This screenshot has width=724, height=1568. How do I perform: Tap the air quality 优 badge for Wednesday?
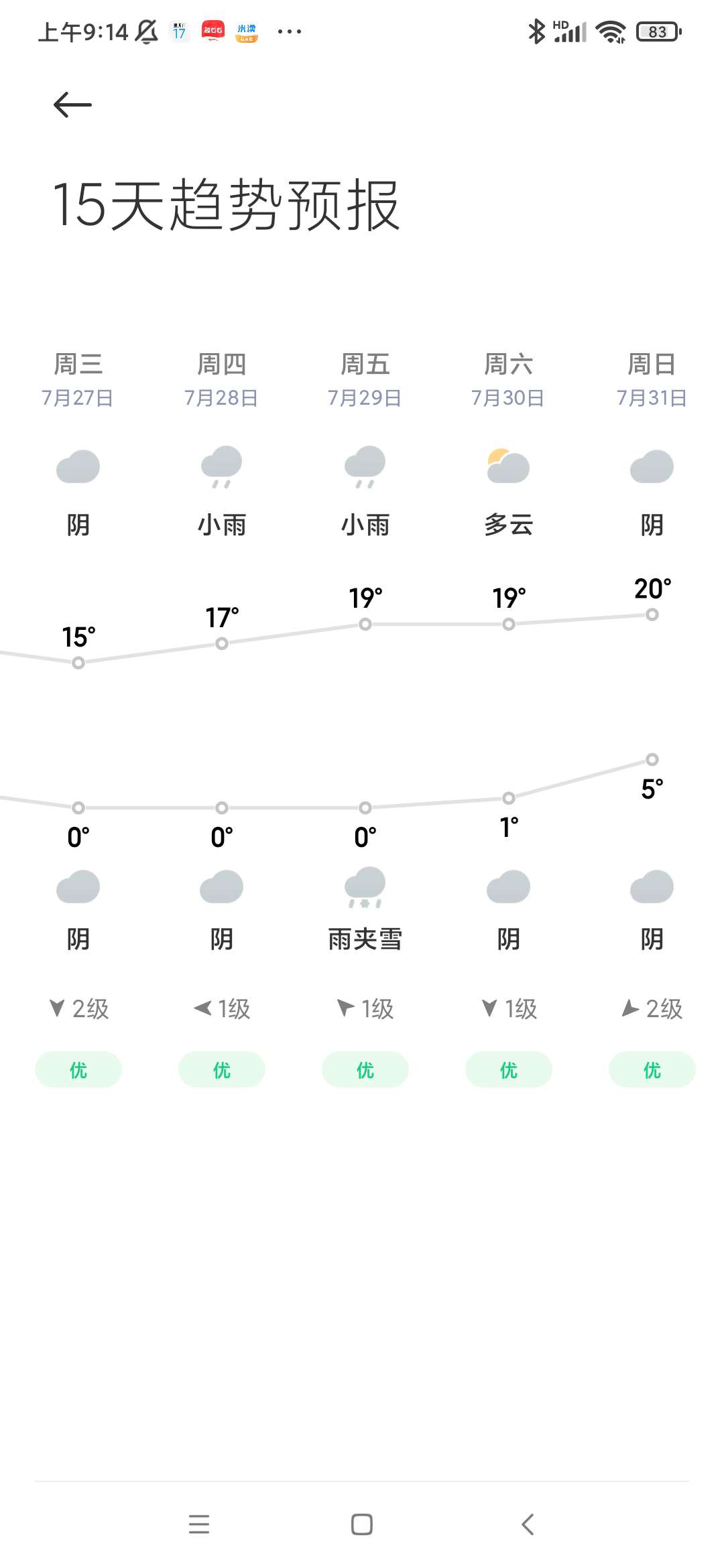[x=78, y=1069]
